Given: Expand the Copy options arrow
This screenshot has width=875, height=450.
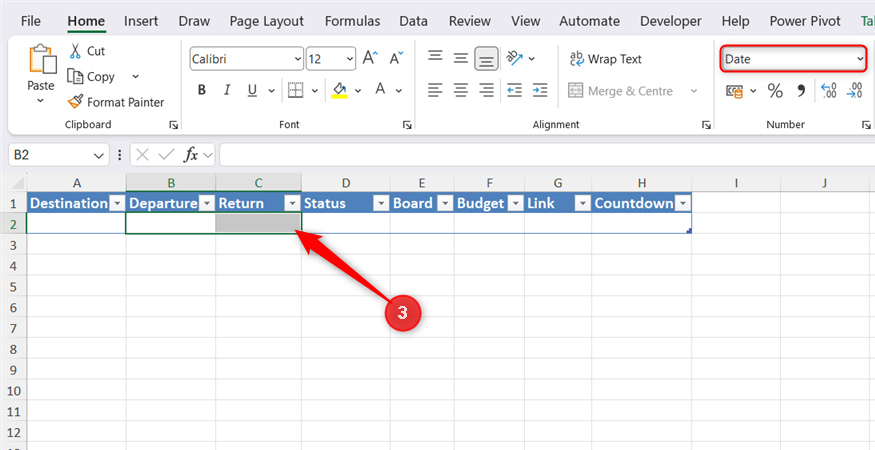Looking at the screenshot, I should [x=136, y=76].
